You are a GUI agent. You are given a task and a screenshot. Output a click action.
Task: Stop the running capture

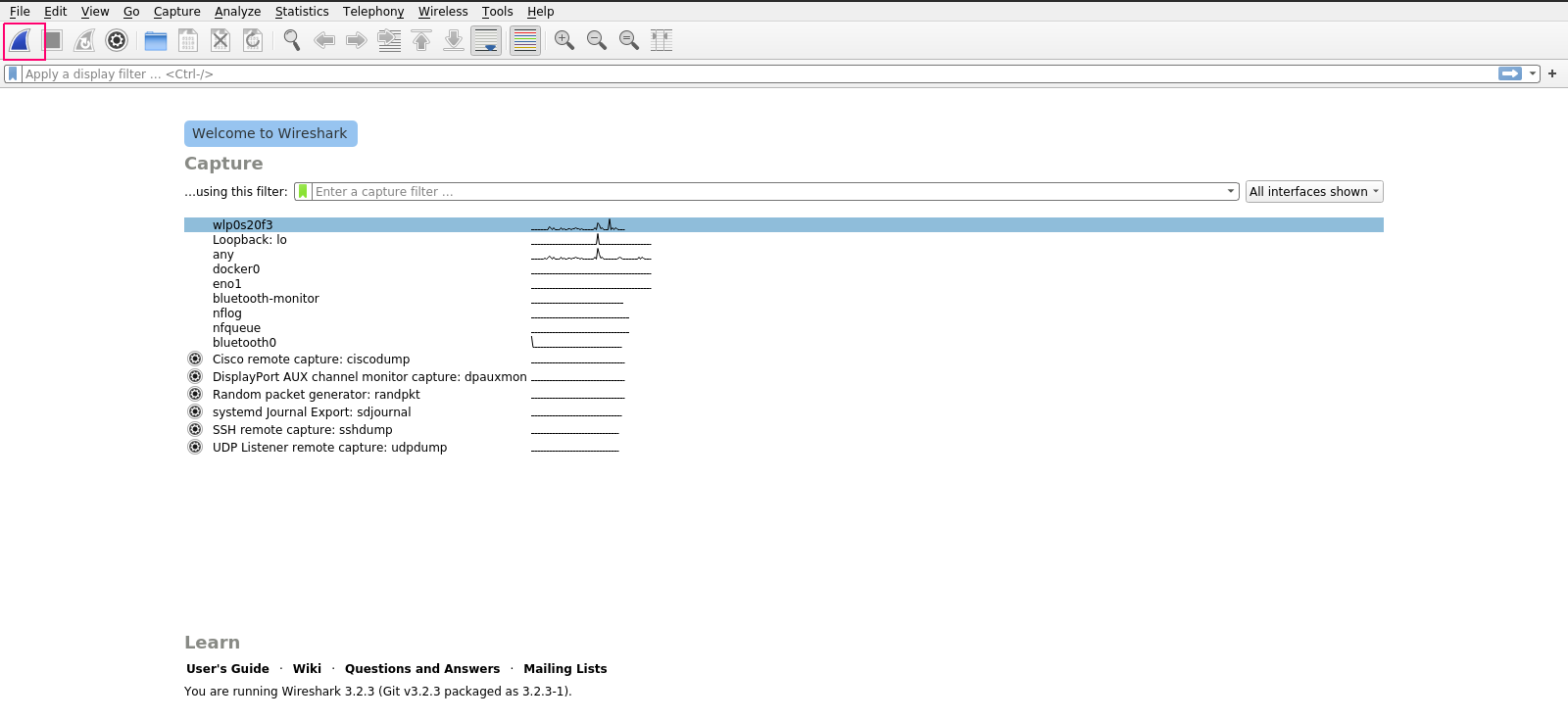(x=53, y=40)
